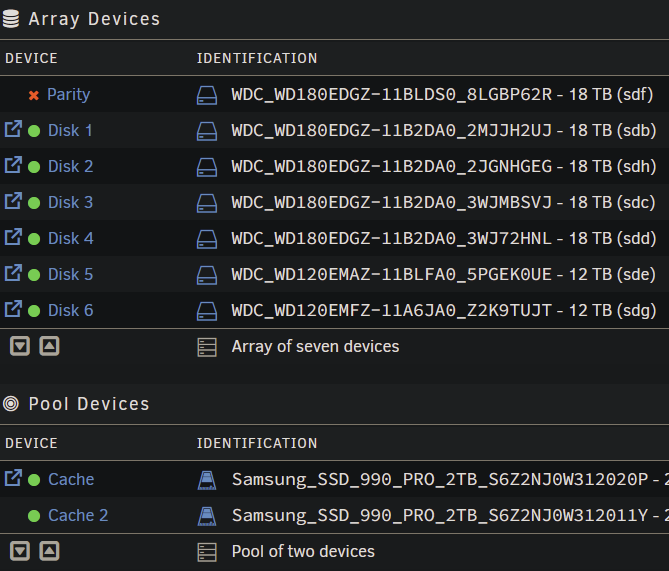Click the browse icon for Cache
Viewport: 669px width, 571px height.
(13, 478)
